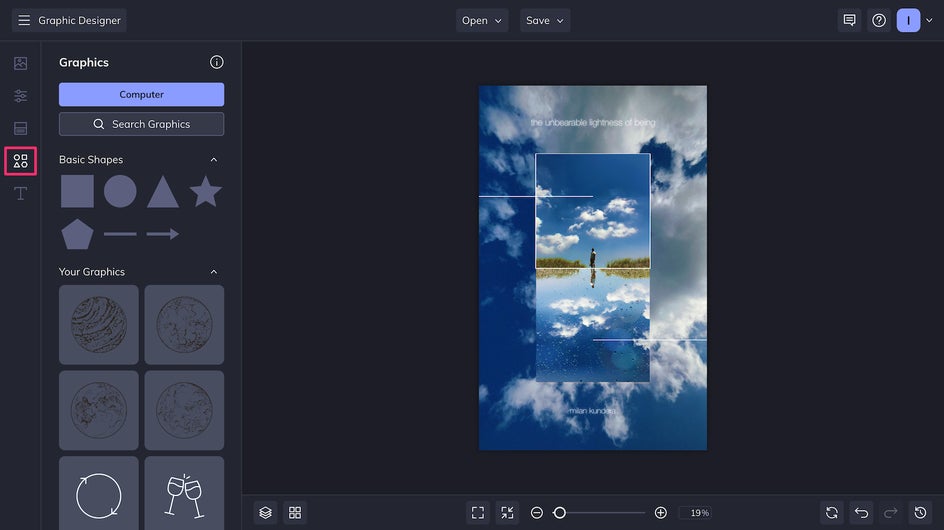Open the Open dropdown menu

coord(482,20)
